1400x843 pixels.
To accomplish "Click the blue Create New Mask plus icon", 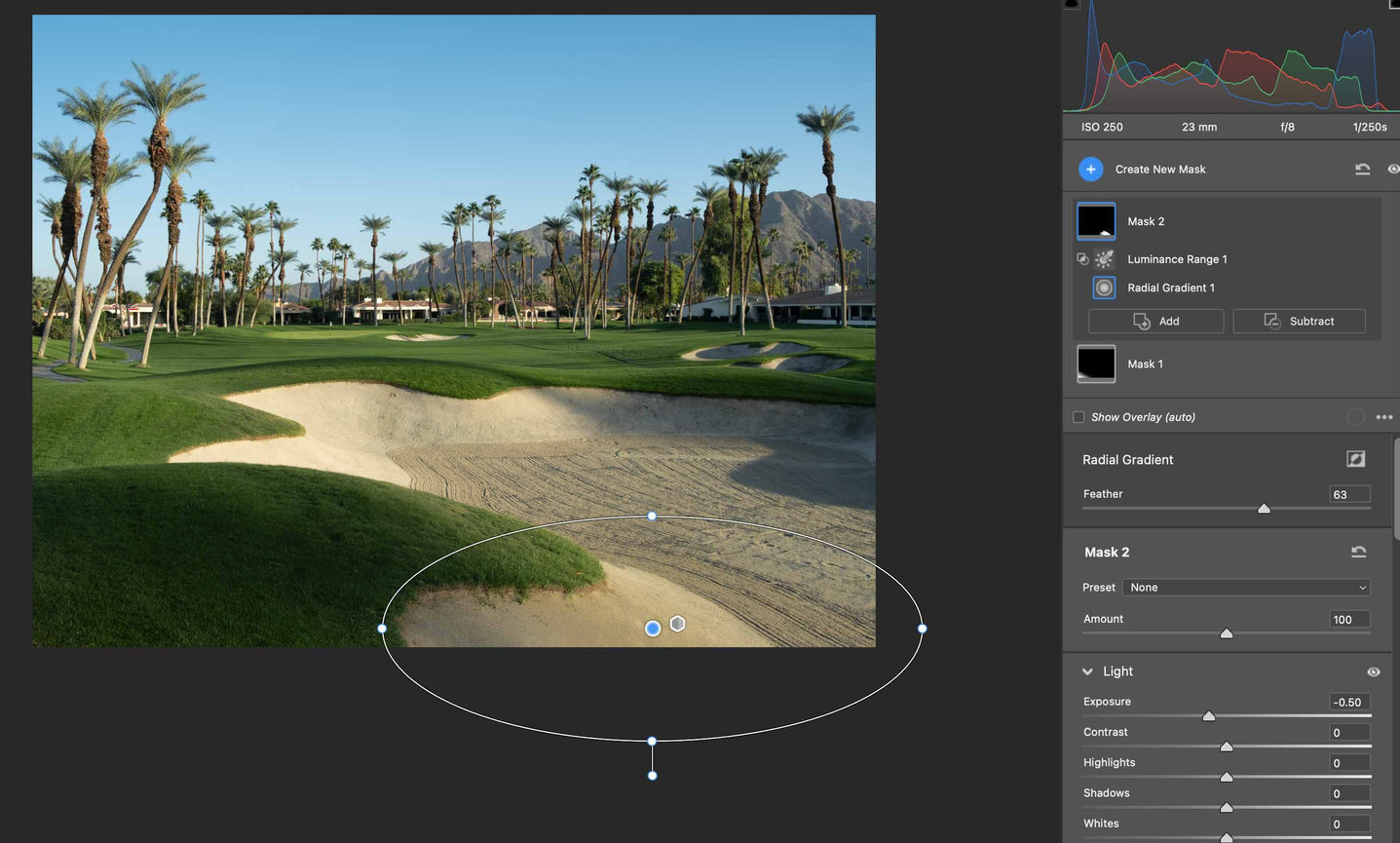I will pos(1090,170).
